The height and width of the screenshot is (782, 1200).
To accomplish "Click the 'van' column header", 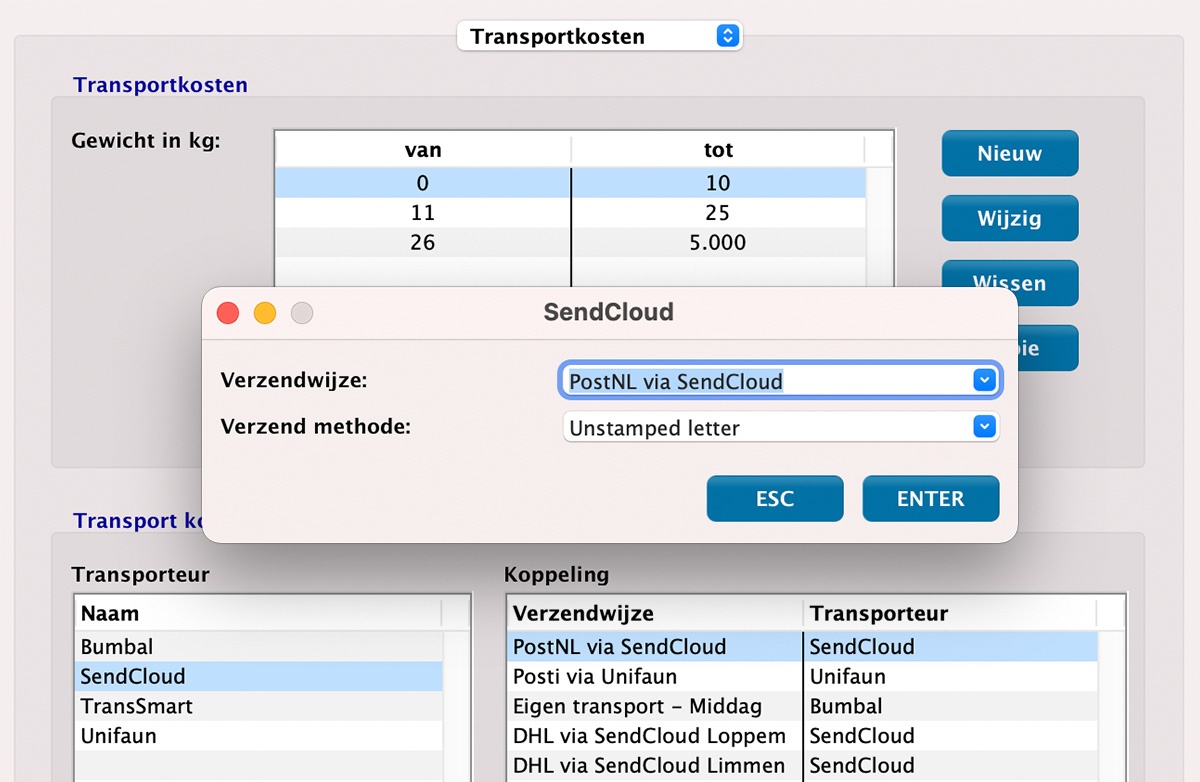I will point(423,150).
